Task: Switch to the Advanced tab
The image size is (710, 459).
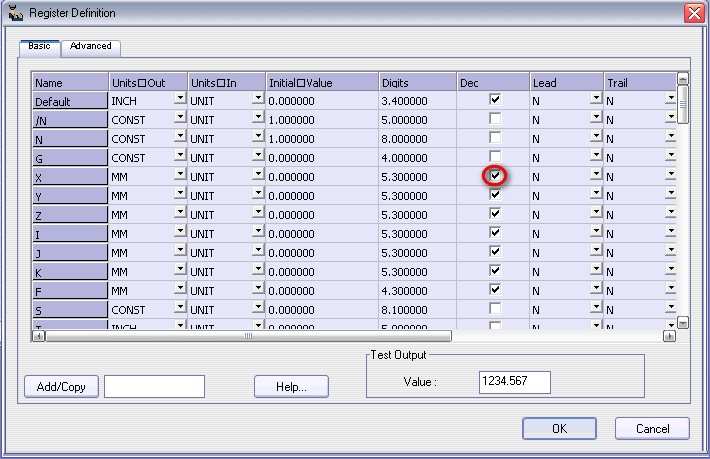Action: coord(91,47)
